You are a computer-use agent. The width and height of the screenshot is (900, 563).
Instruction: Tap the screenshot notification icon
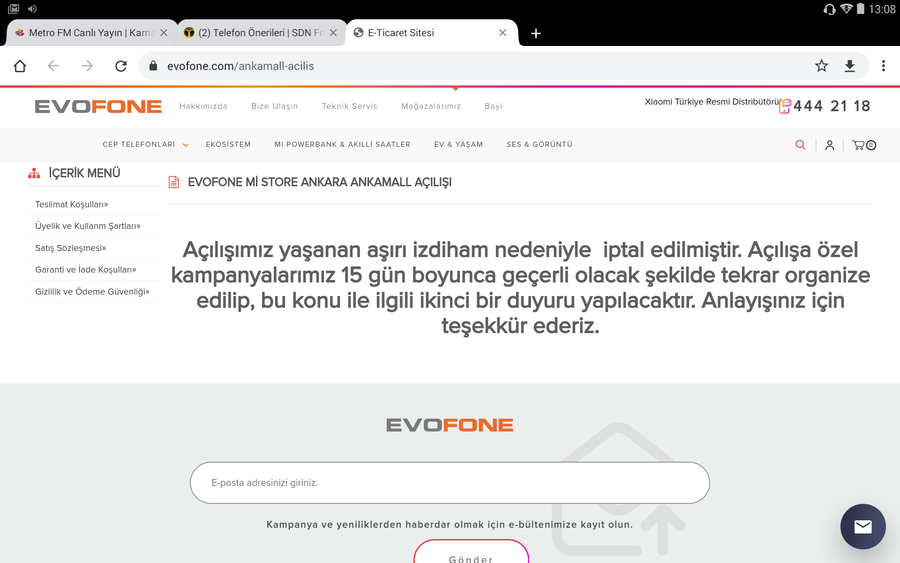point(14,9)
